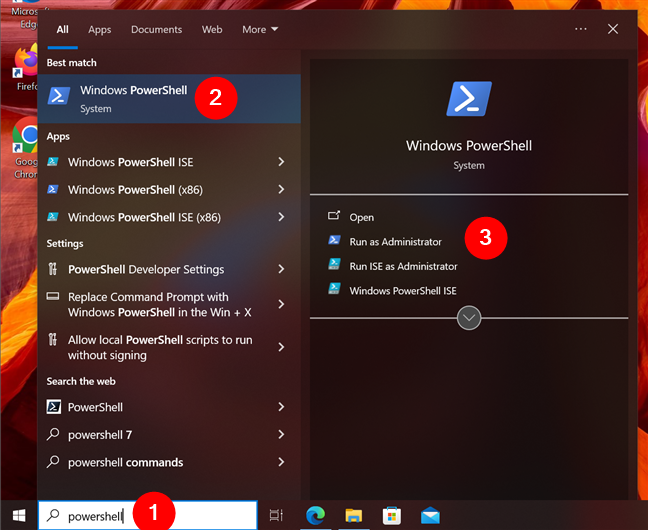Select Windows PowerShell ISE (x86) entry
This screenshot has height=530, width=648.
point(144,217)
